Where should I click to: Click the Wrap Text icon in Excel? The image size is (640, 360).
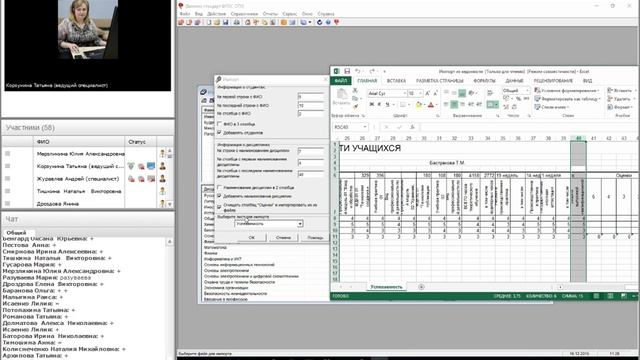[x=490, y=93]
